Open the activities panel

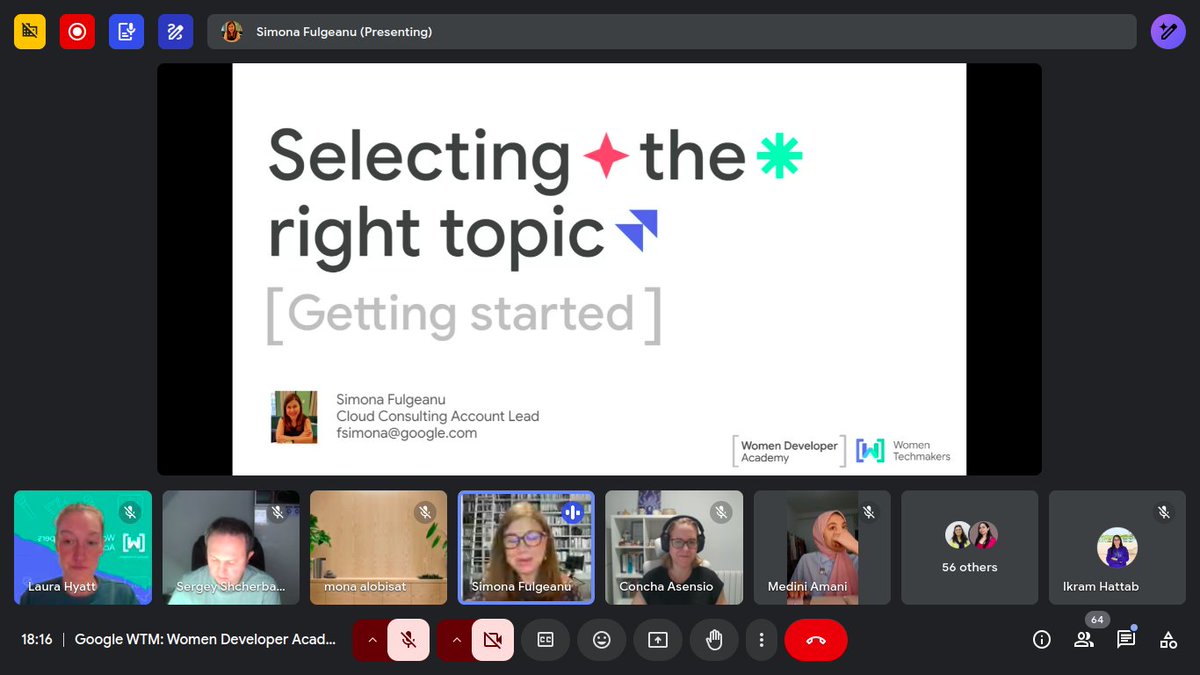click(1167, 639)
